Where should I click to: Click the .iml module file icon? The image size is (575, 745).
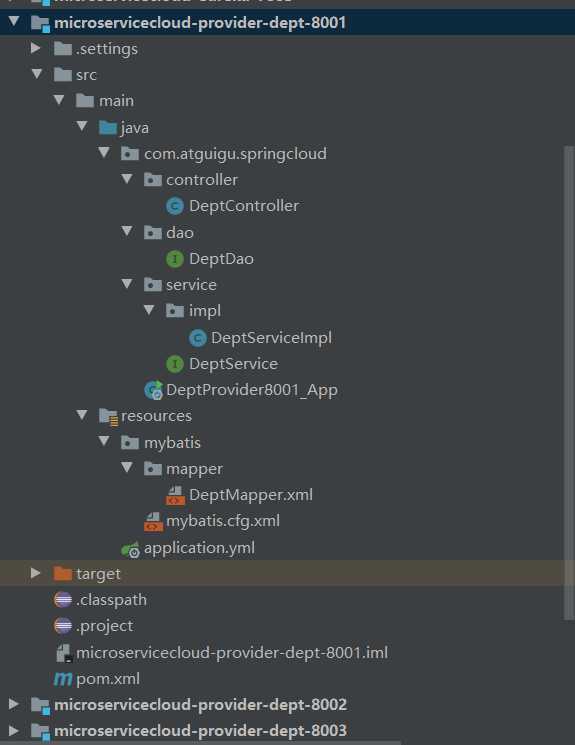pos(64,653)
